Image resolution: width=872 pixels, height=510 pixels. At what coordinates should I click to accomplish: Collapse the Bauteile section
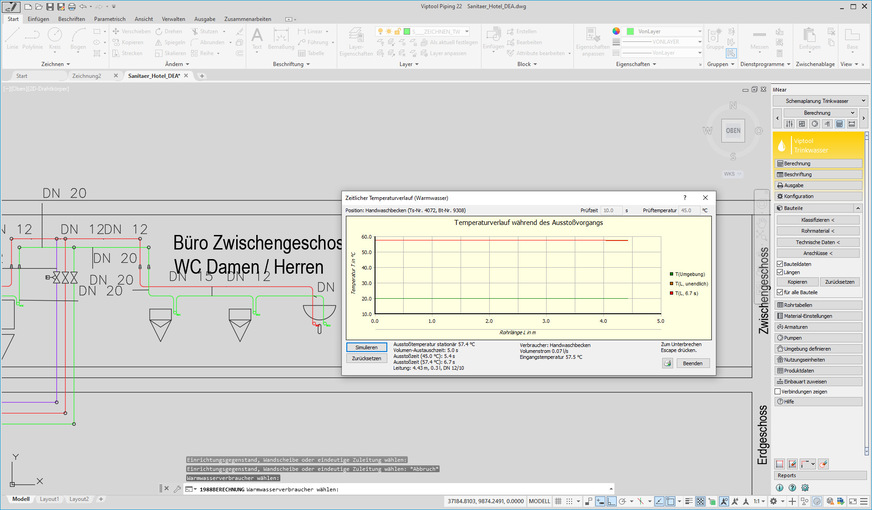click(858, 208)
